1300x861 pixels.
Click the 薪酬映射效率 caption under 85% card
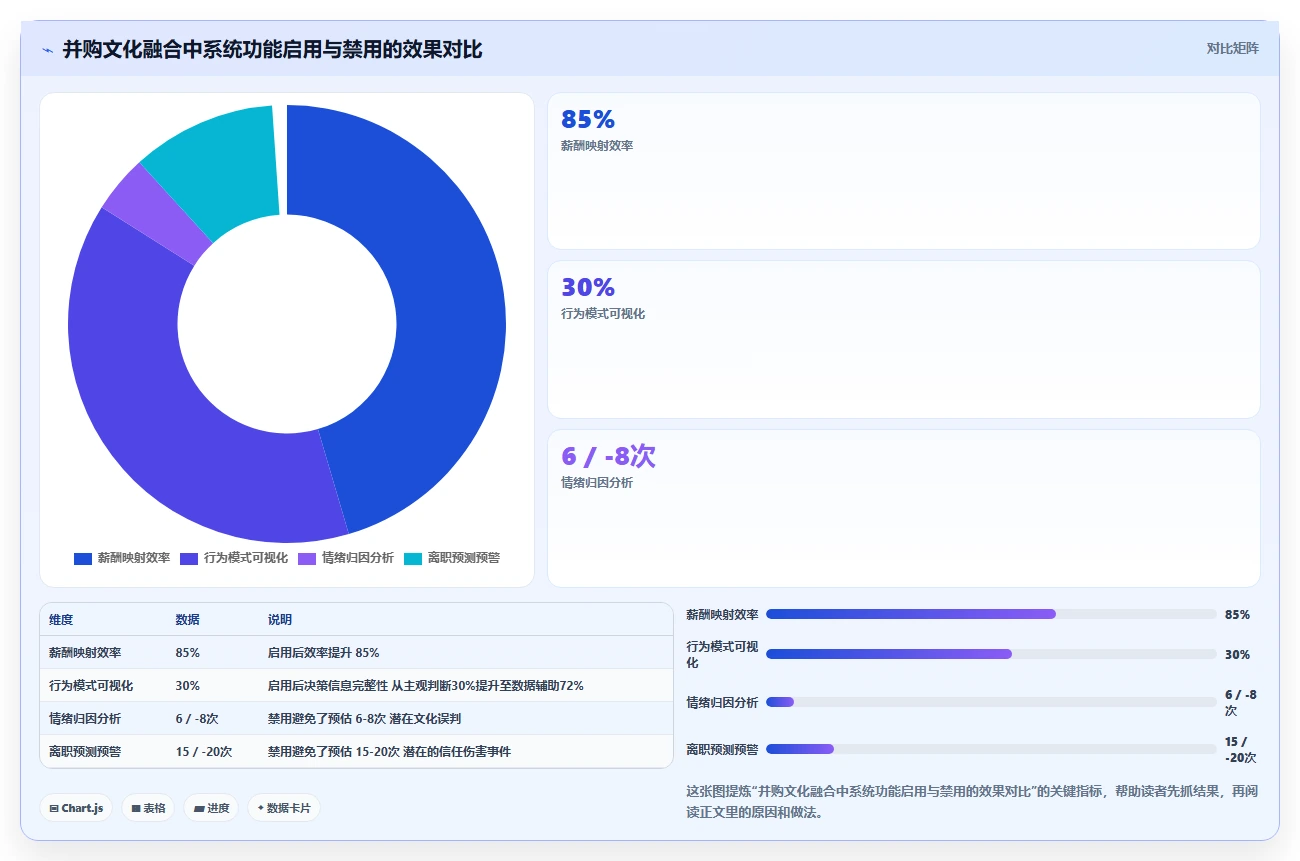(x=597, y=146)
